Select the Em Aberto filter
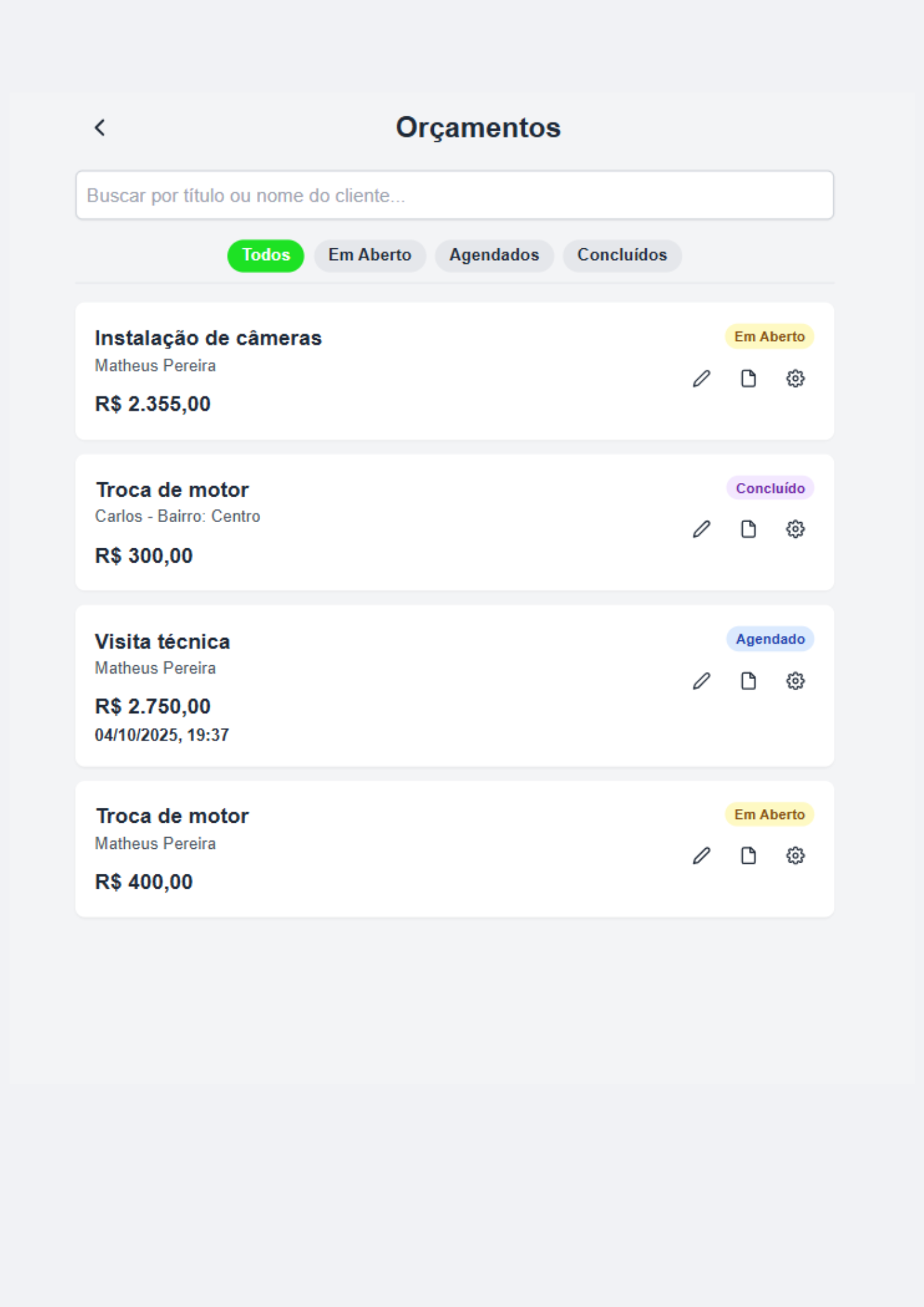The image size is (924, 1307). point(370,256)
